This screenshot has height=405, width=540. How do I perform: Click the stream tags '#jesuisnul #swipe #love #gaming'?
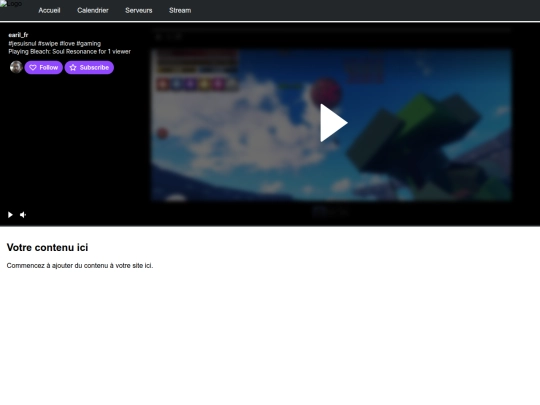pyautogui.click(x=55, y=43)
